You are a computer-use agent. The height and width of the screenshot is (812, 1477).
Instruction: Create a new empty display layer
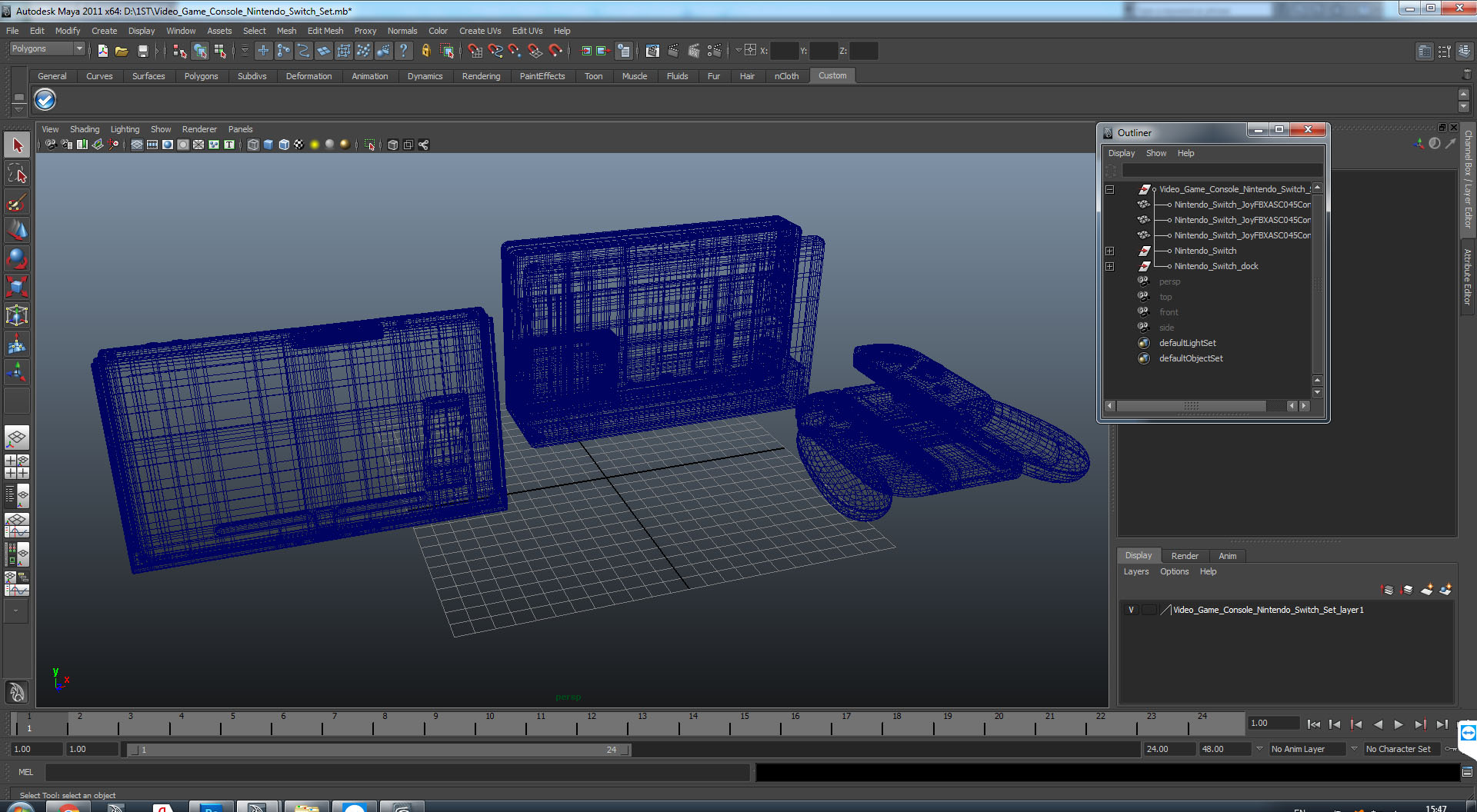point(1426,590)
